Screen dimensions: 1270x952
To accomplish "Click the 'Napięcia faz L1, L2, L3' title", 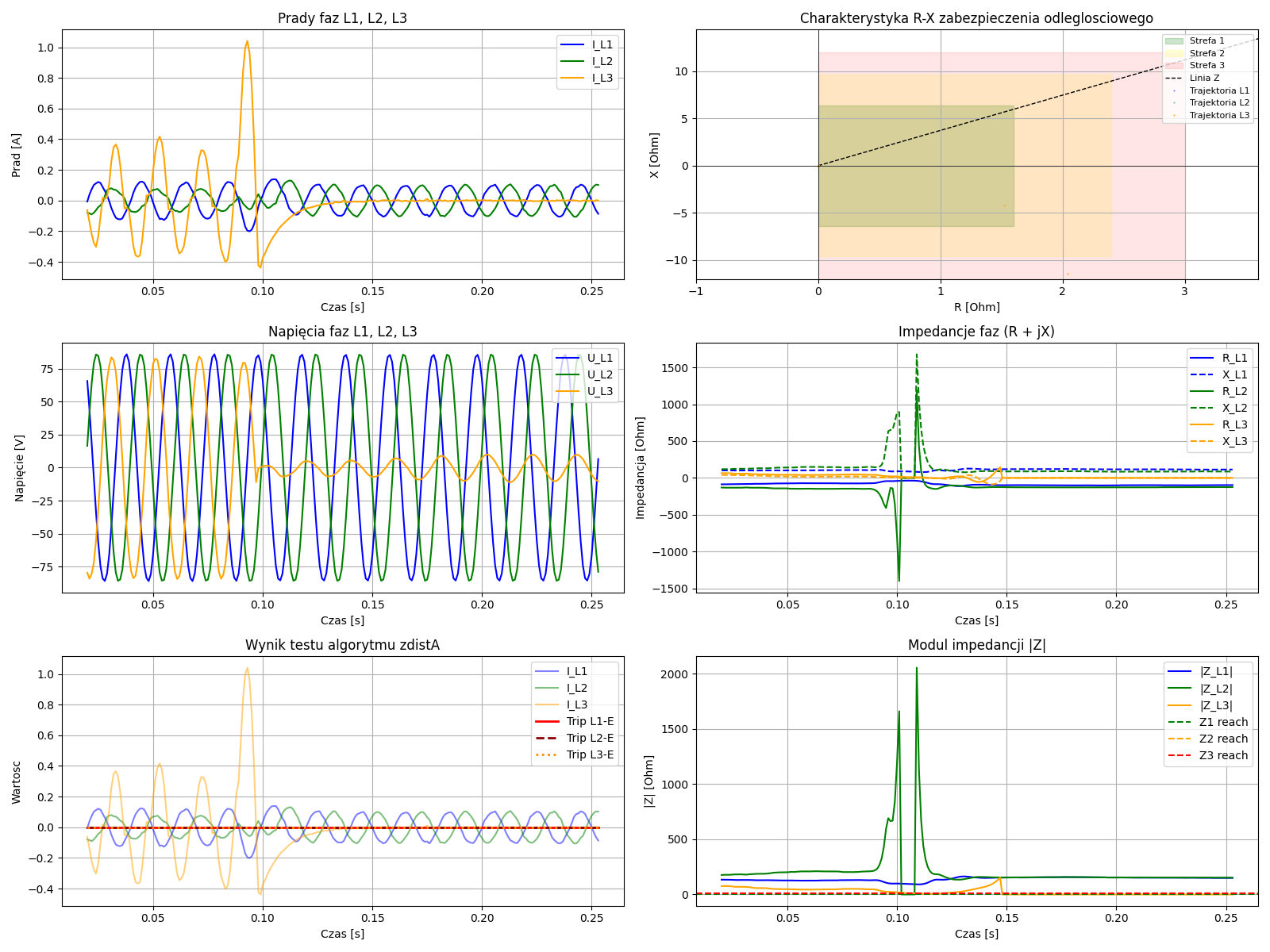I will [x=342, y=332].
